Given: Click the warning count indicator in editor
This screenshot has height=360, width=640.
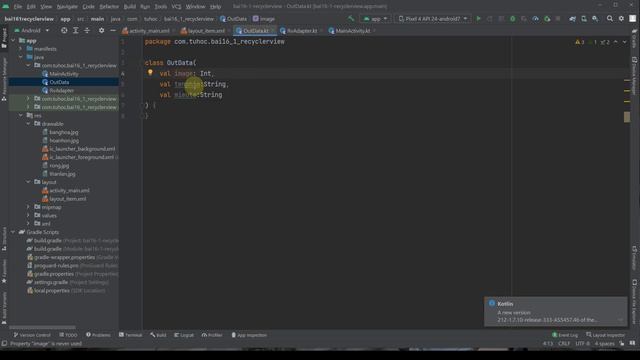Looking at the screenshot, I should [580, 42].
